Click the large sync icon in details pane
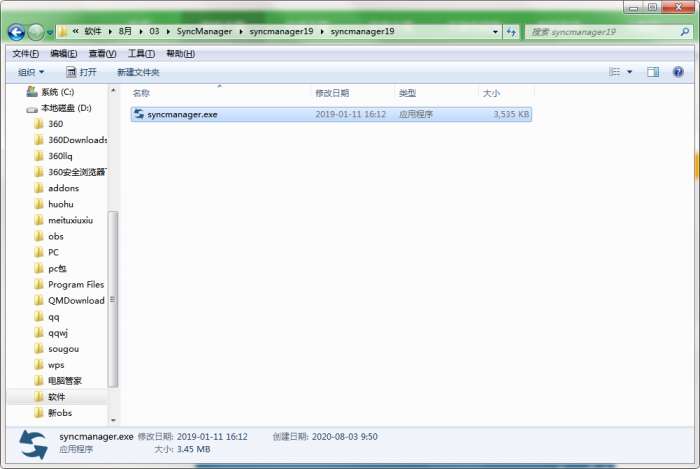Image resolution: width=700 pixels, height=469 pixels. [33, 444]
